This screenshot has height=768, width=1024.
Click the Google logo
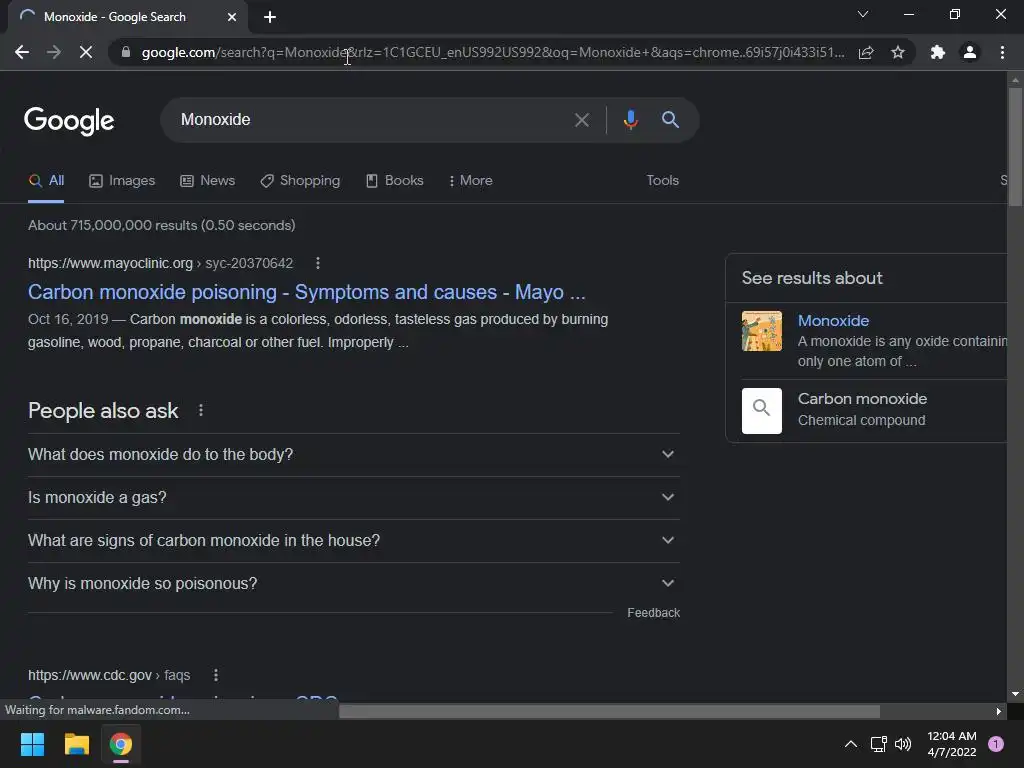pyautogui.click(x=69, y=120)
